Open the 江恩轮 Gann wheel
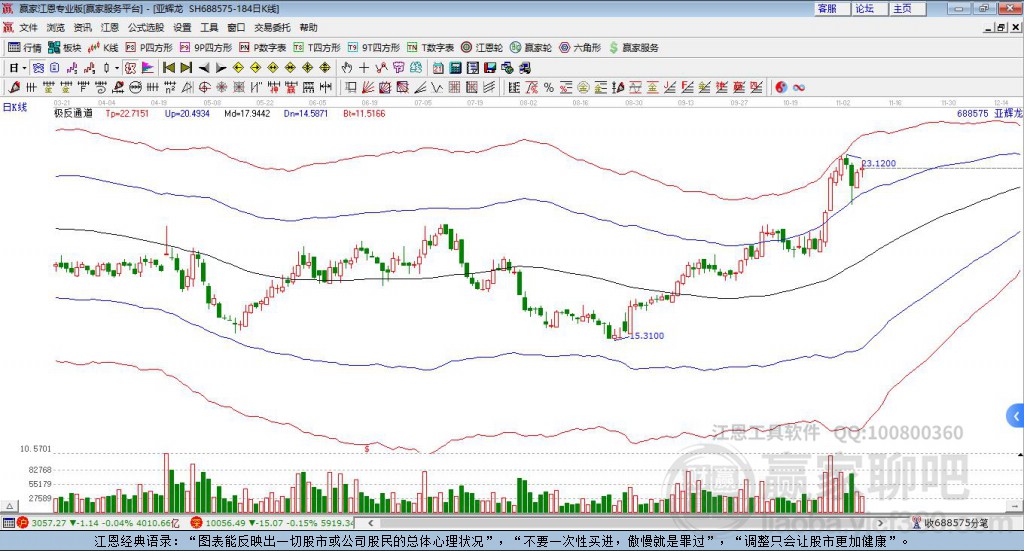 coord(482,48)
